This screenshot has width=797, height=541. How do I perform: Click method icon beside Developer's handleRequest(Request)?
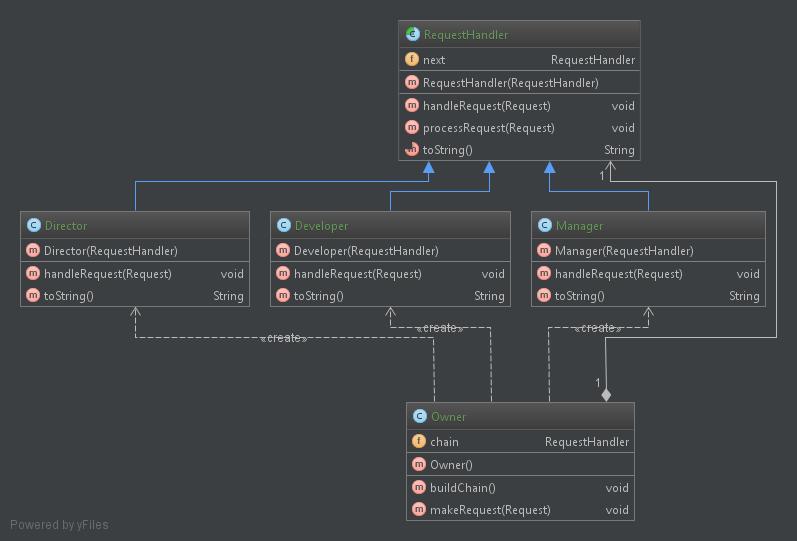(x=283, y=273)
